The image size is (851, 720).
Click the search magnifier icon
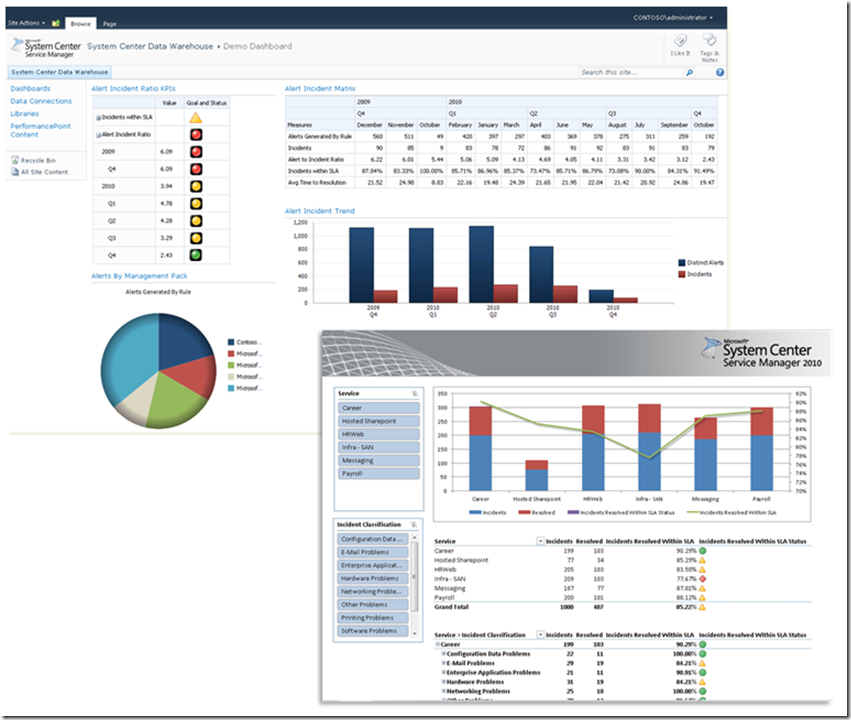point(689,72)
